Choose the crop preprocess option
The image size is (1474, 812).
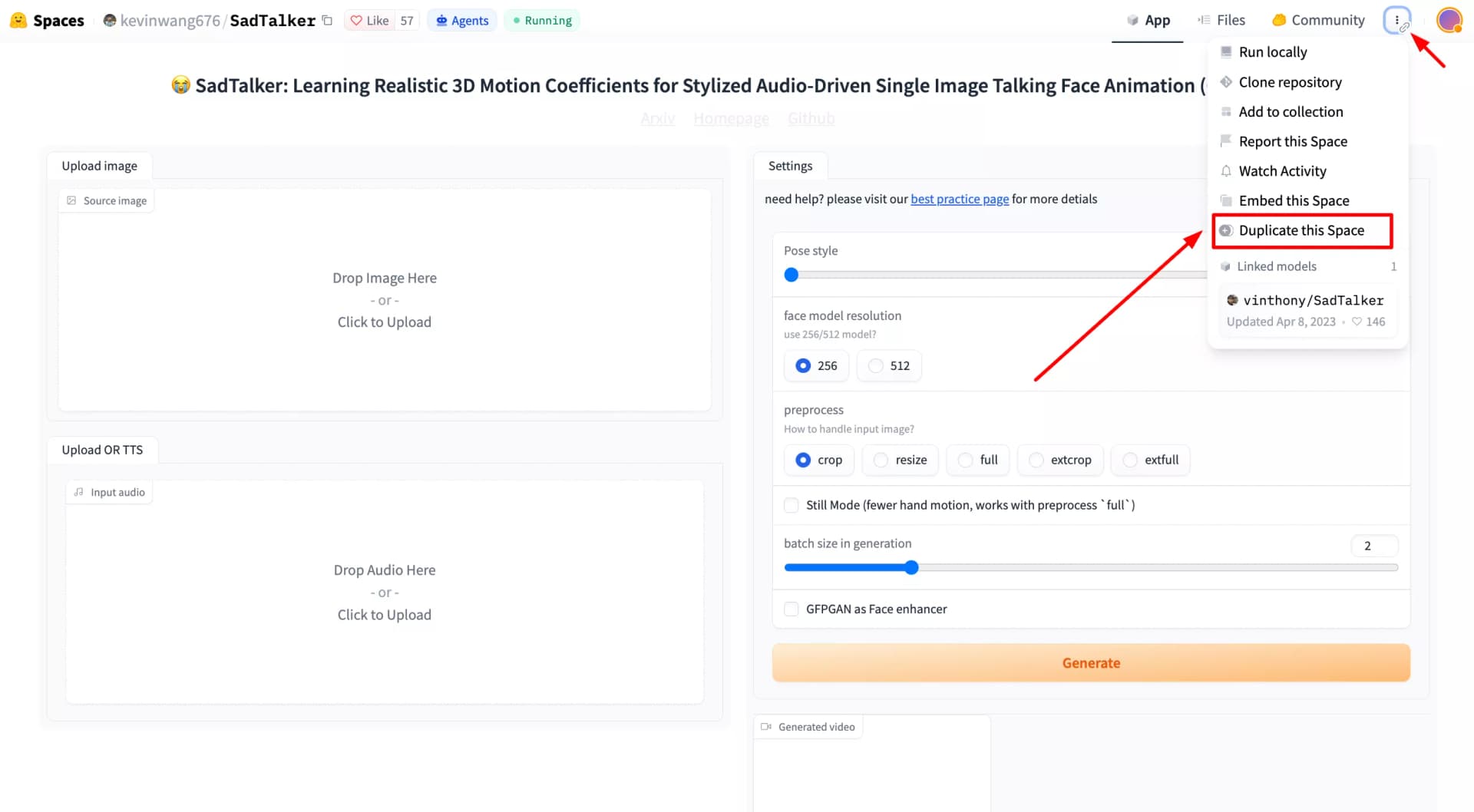tap(818, 460)
